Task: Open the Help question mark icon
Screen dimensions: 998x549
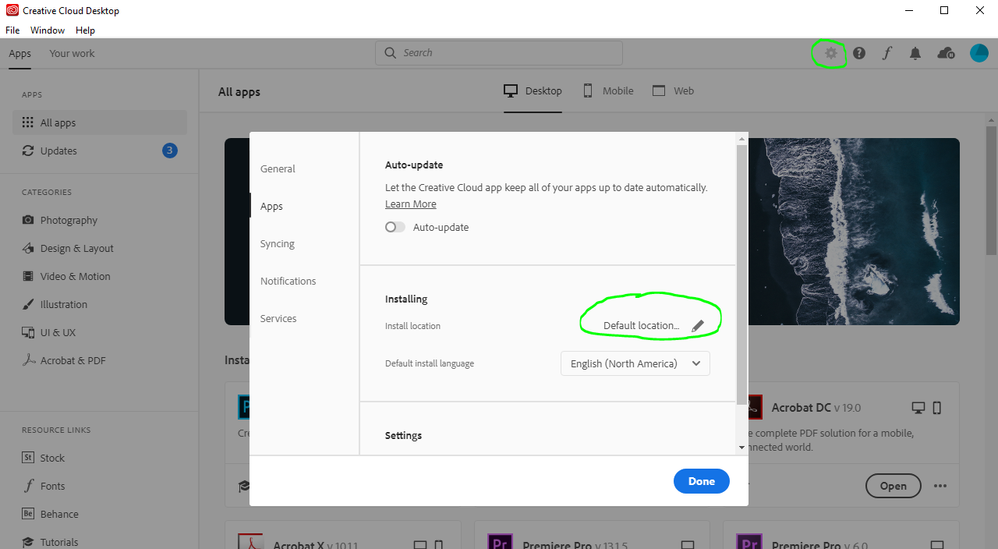Action: [859, 53]
